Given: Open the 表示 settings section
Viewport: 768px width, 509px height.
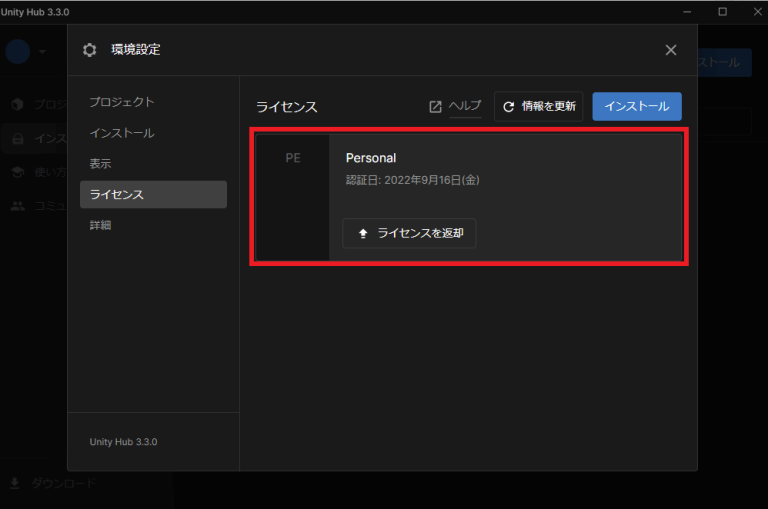Looking at the screenshot, I should click(100, 163).
